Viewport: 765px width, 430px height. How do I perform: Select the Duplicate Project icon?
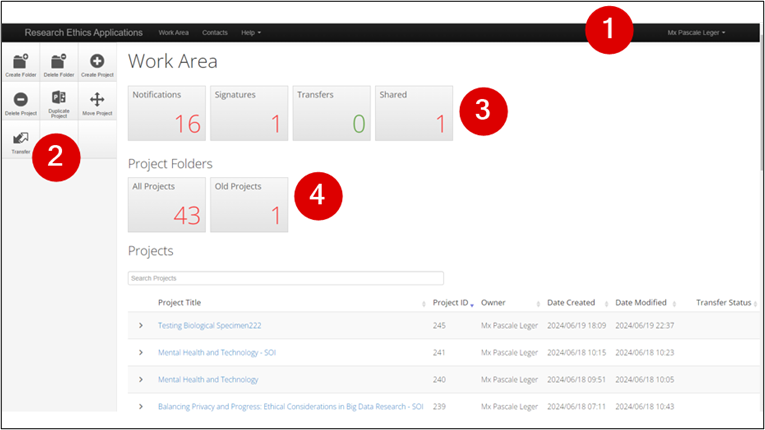point(58,102)
